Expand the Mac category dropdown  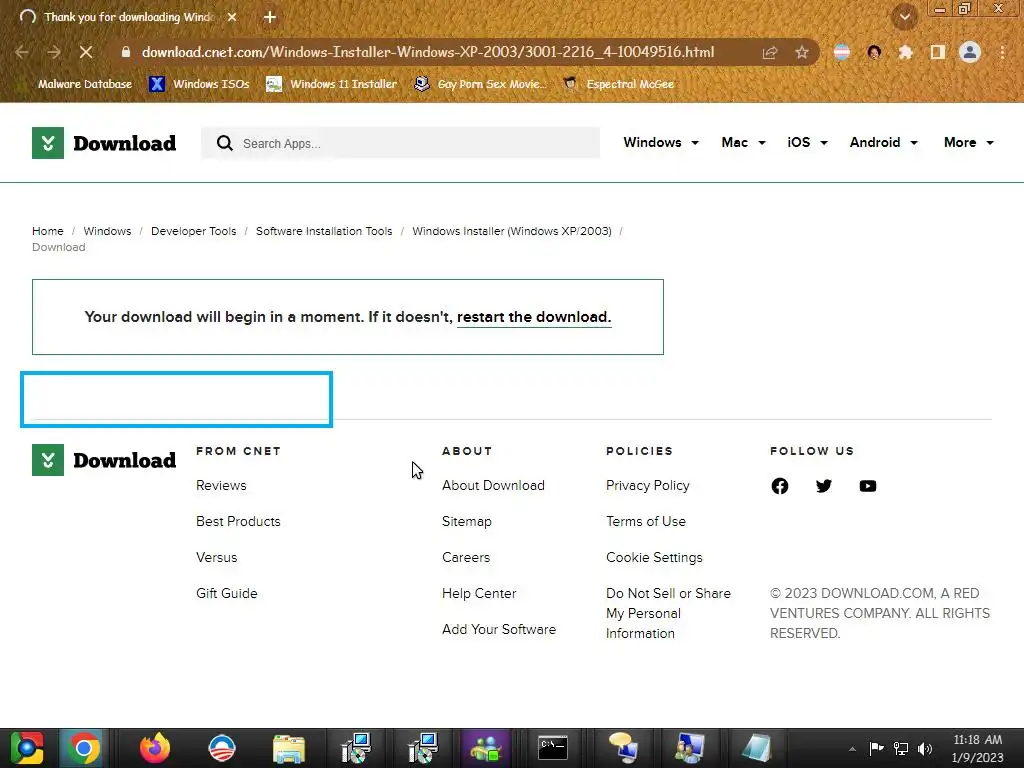pos(743,142)
